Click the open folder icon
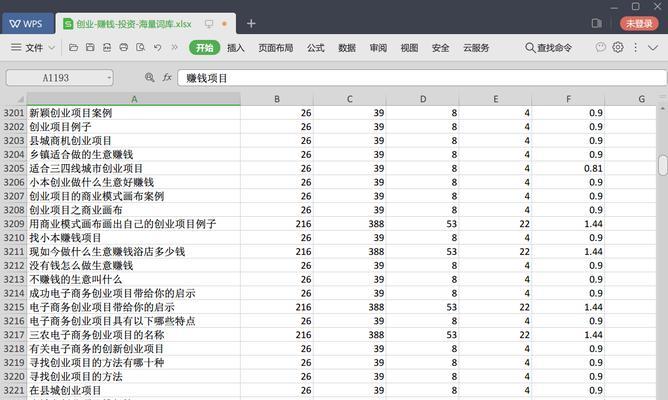Viewport: 668px width, 400px height. click(73, 47)
